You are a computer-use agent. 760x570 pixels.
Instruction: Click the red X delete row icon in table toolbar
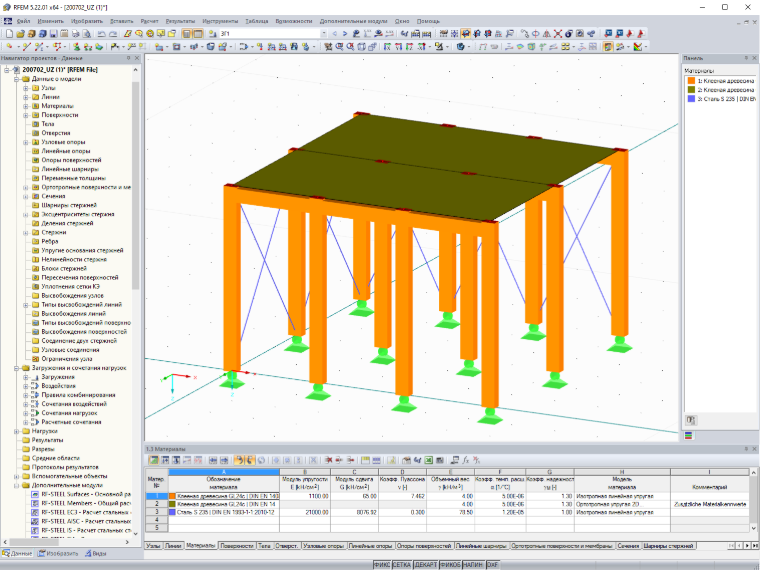[328, 460]
